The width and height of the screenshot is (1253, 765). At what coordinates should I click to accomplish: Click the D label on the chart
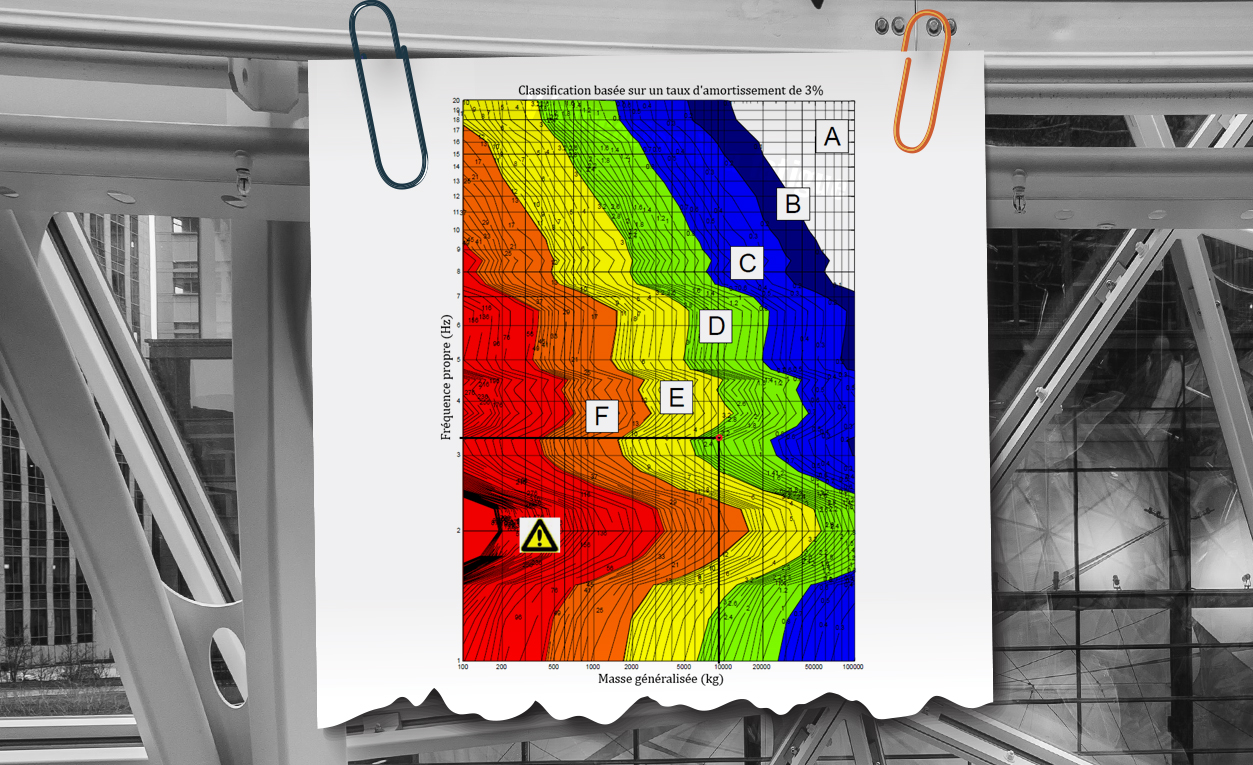pyautogui.click(x=715, y=326)
